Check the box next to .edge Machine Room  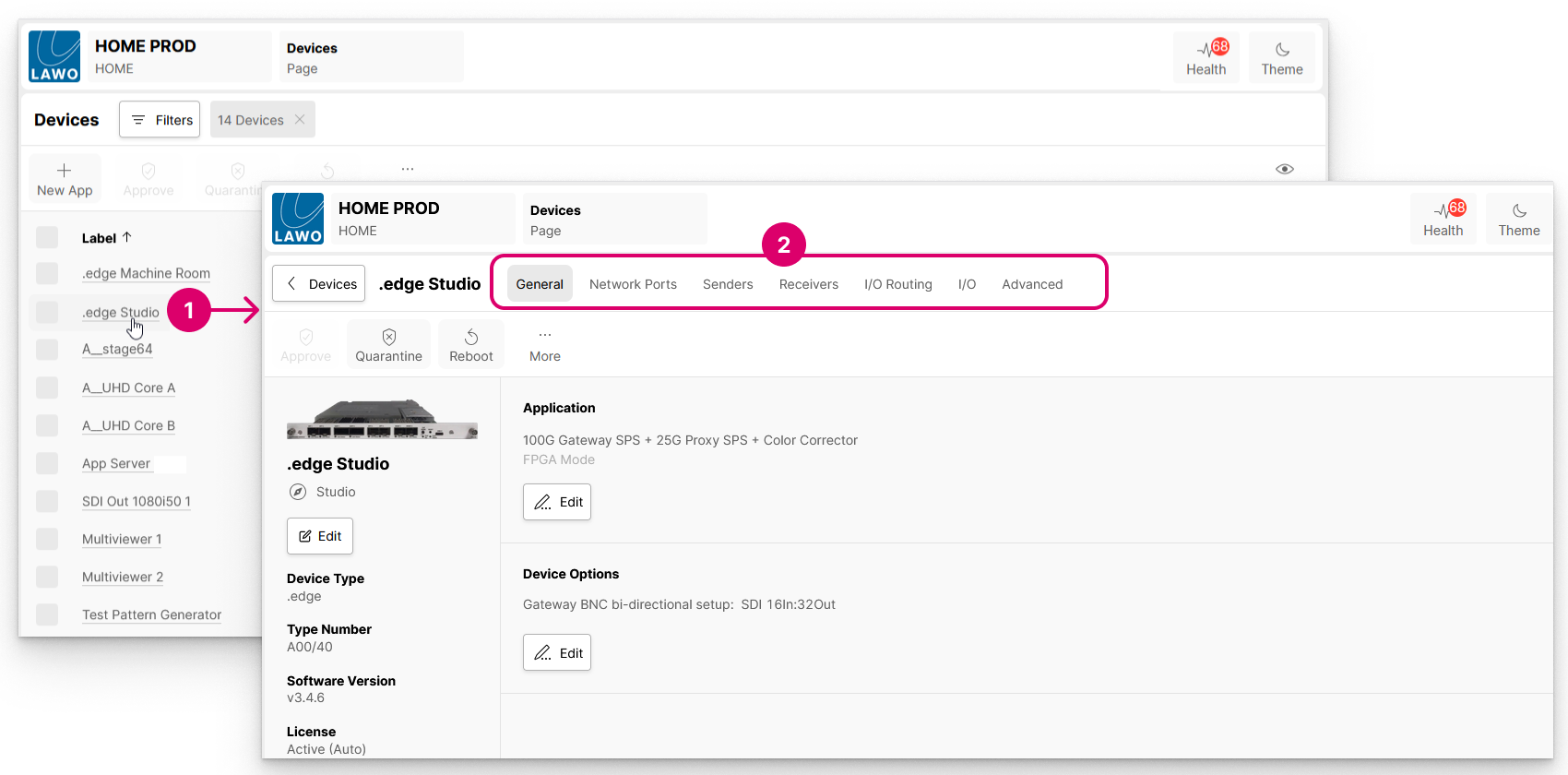click(x=47, y=273)
